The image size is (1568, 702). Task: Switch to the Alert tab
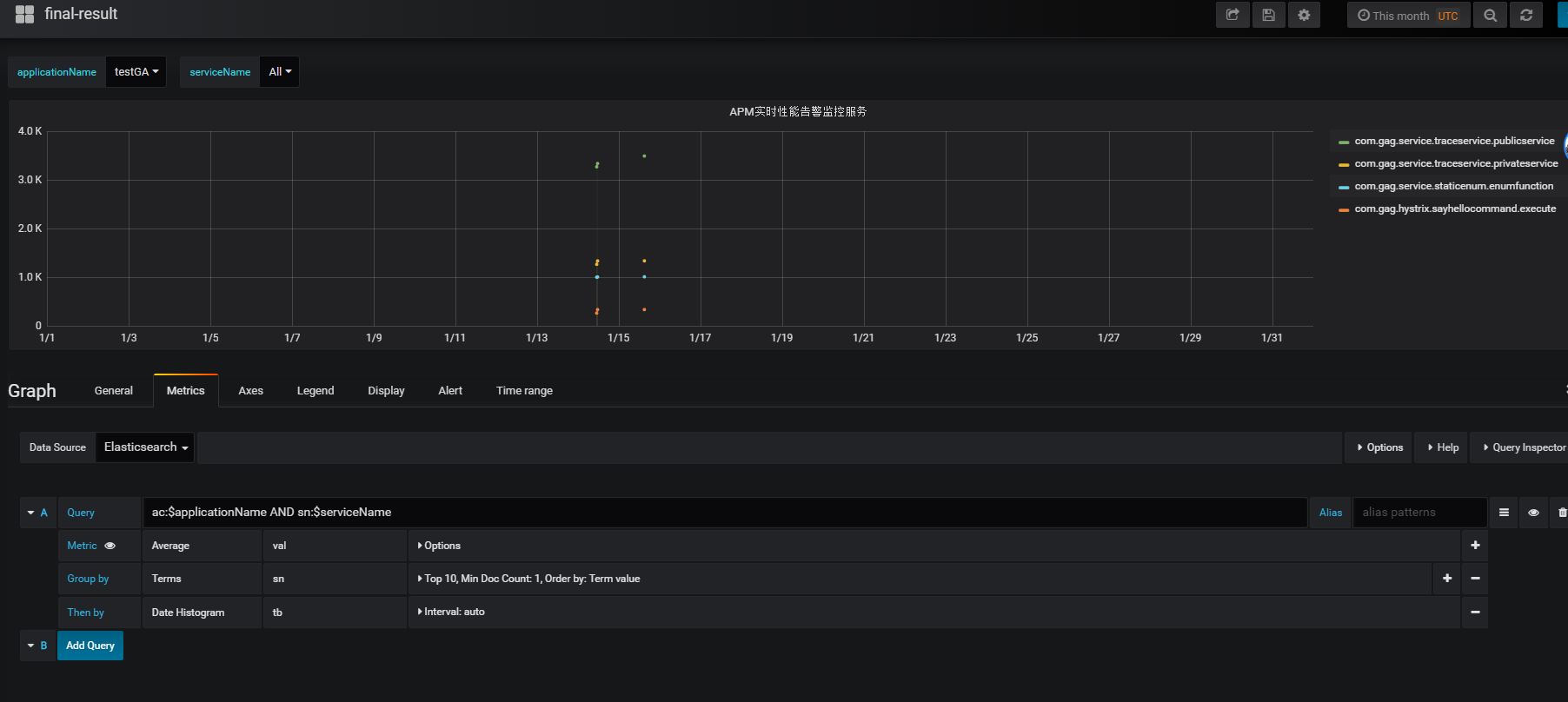point(450,391)
